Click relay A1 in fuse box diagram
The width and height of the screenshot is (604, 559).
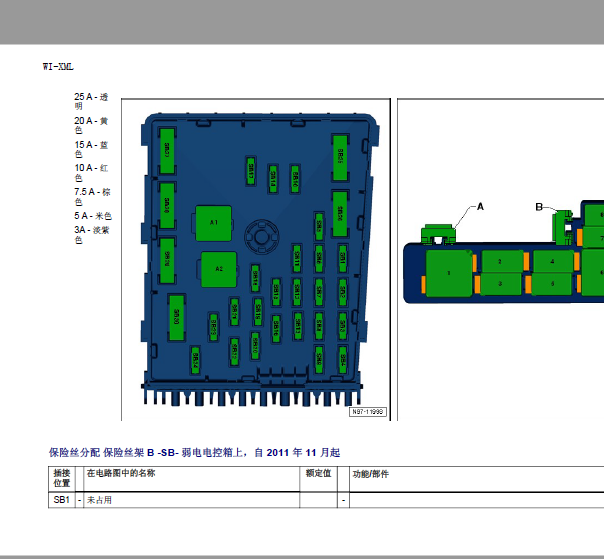pos(214,223)
